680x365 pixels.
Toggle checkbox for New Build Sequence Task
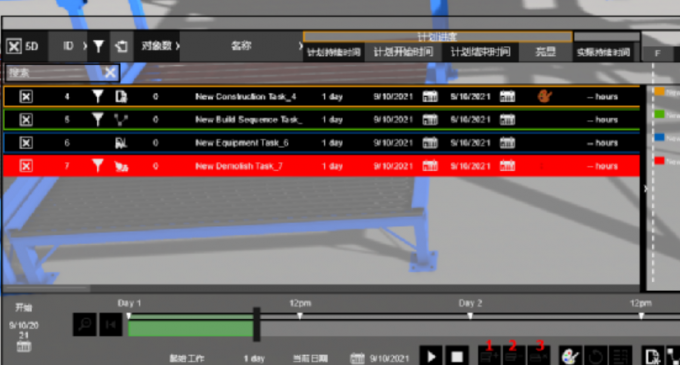[x=26, y=119]
